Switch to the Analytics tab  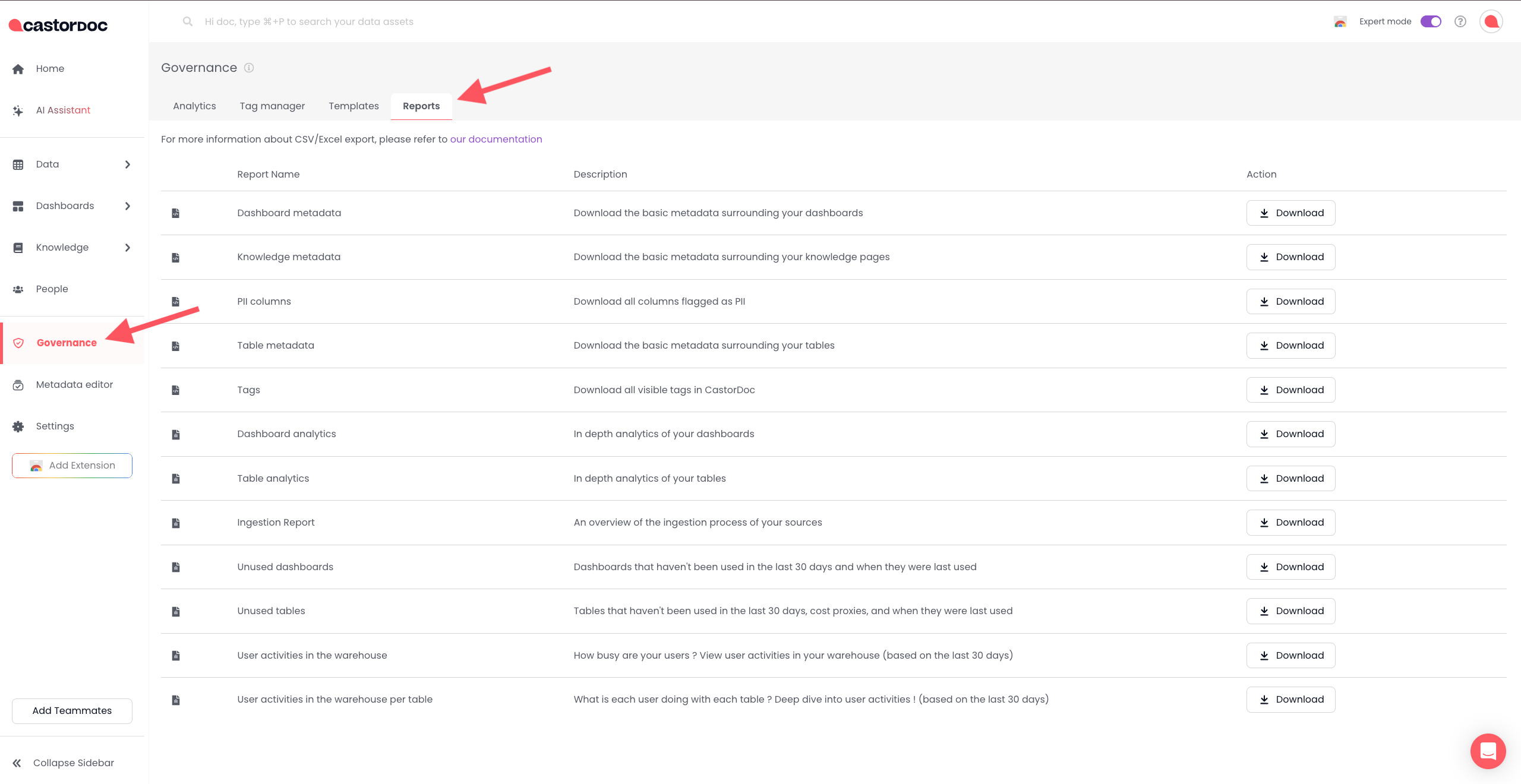click(x=194, y=106)
